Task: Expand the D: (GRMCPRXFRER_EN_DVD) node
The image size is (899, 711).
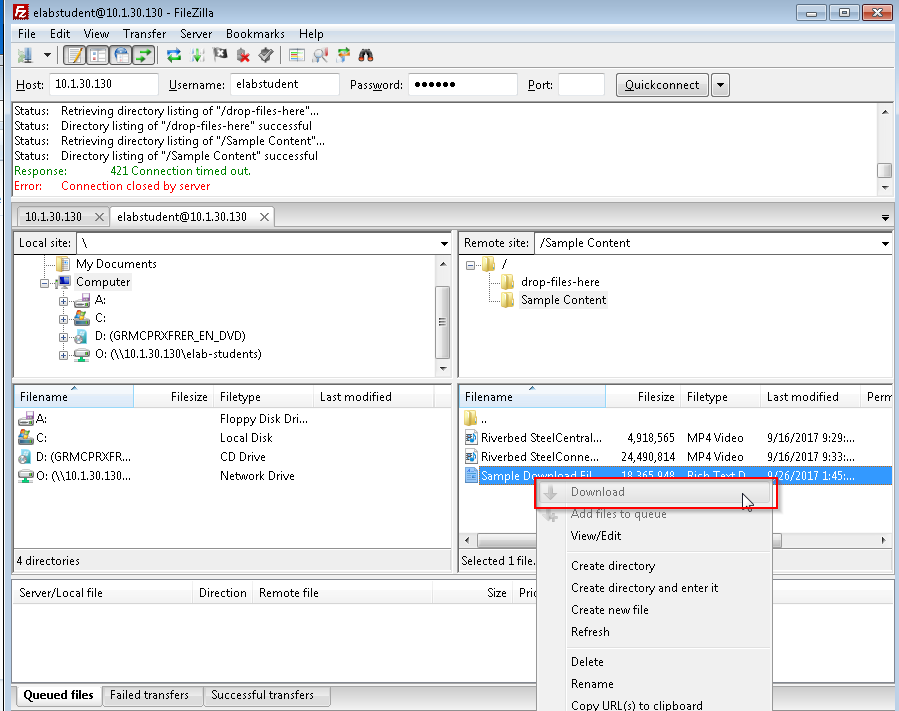Action: (63, 337)
